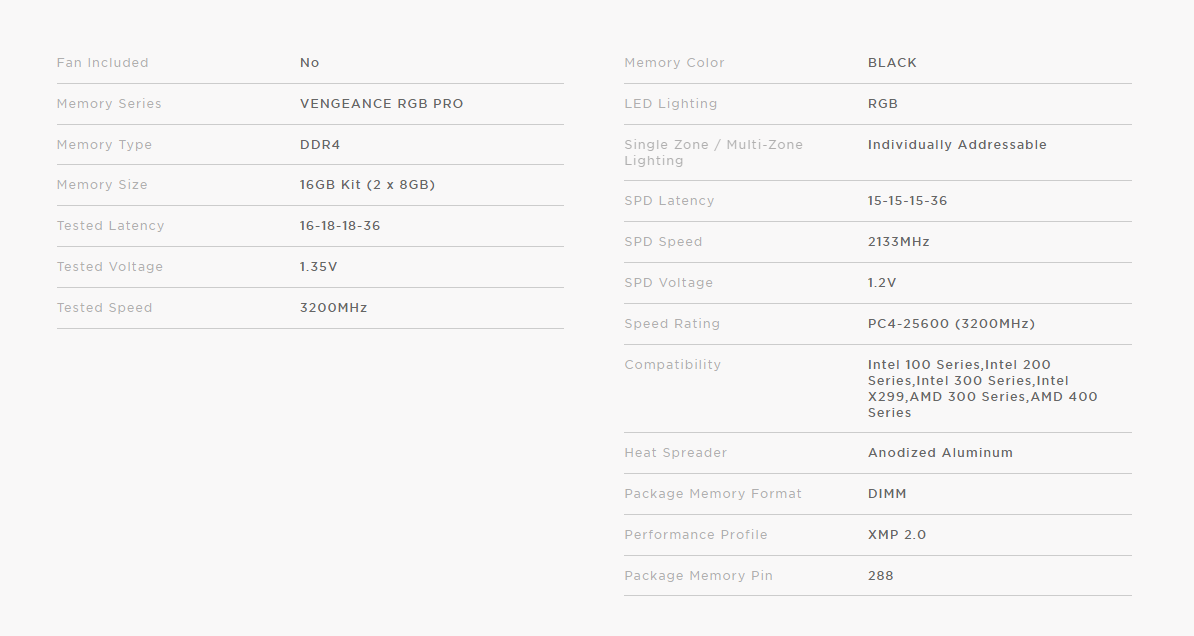This screenshot has height=636, width=1194.
Task: Click the 1.35V tested voltage value
Action: pos(318,267)
